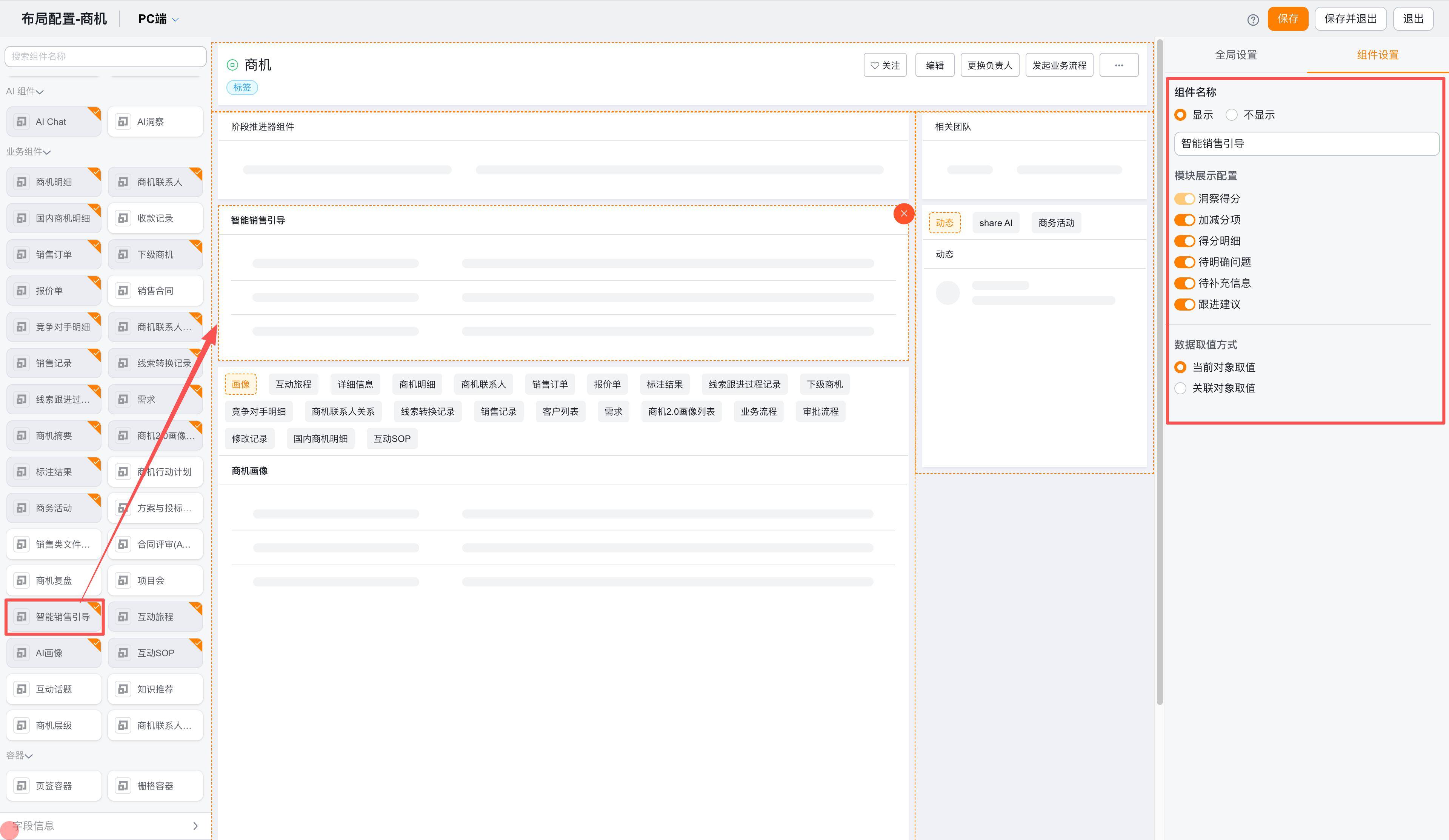The image size is (1449, 840).
Task: Click the AI Chat component icon
Action: [22, 121]
